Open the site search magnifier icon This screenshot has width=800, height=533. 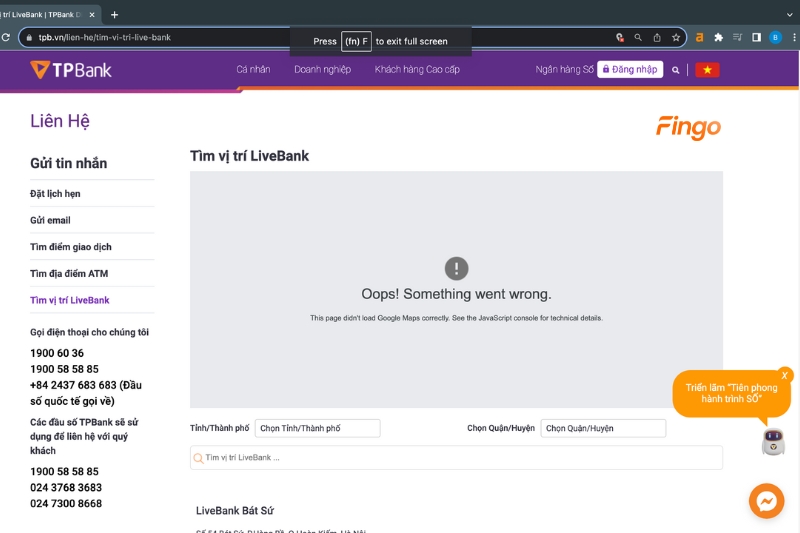pyautogui.click(x=676, y=70)
